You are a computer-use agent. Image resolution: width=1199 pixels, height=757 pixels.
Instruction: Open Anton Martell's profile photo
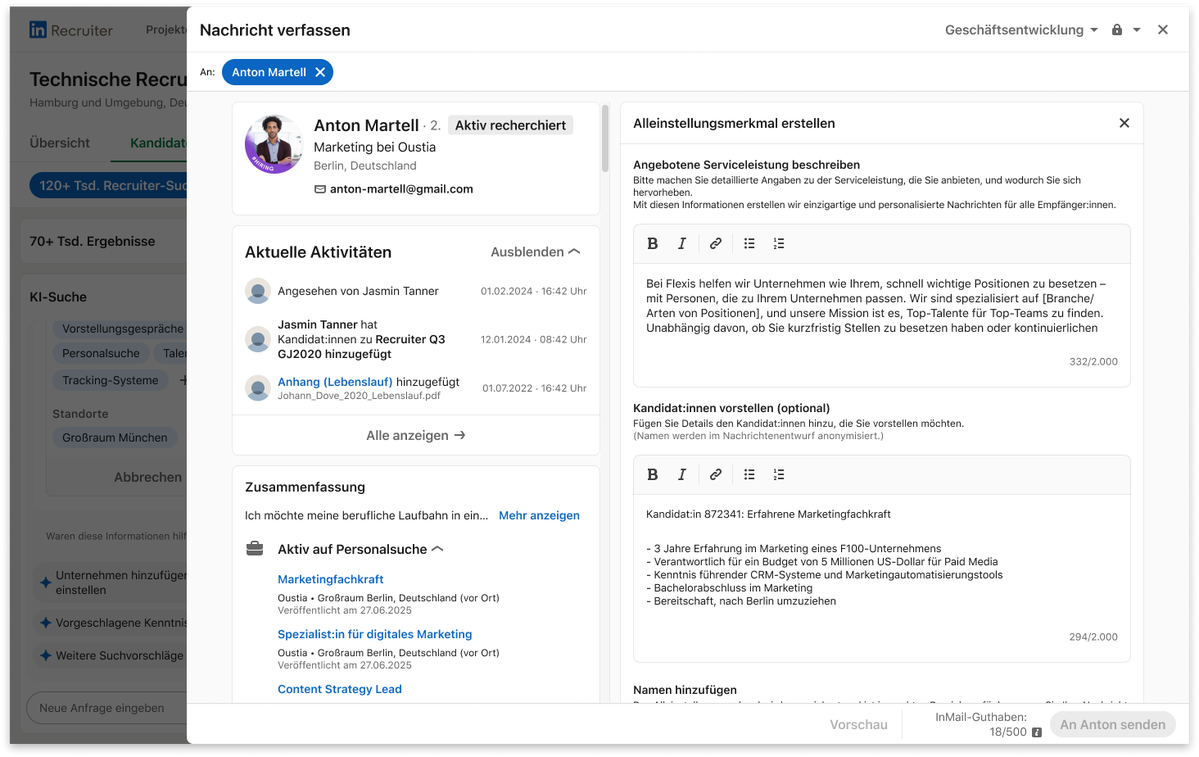click(x=274, y=145)
